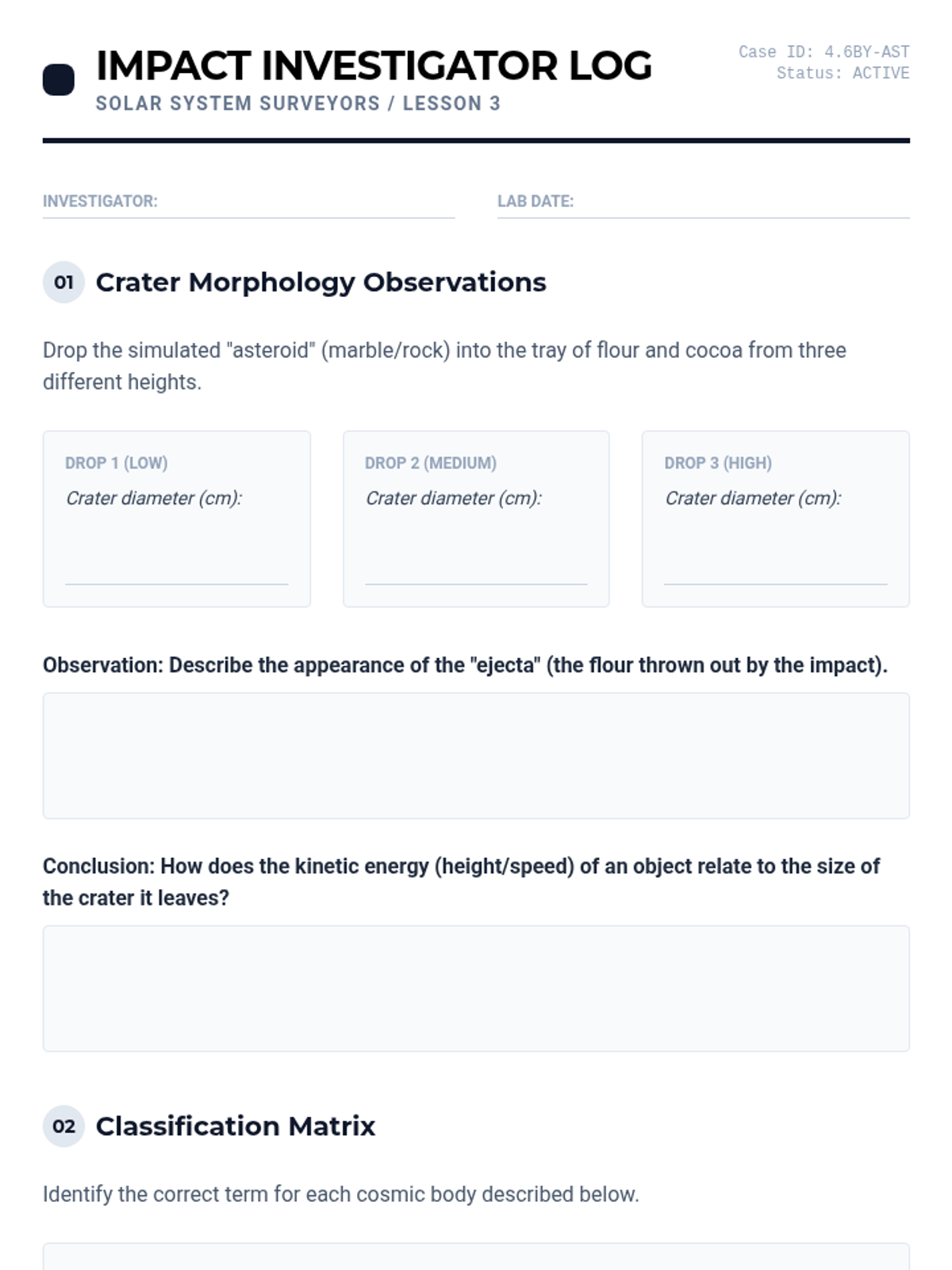Viewport: 952px width, 1270px height.
Task: Click the Impact Investigator Log title
Action: 374,66
